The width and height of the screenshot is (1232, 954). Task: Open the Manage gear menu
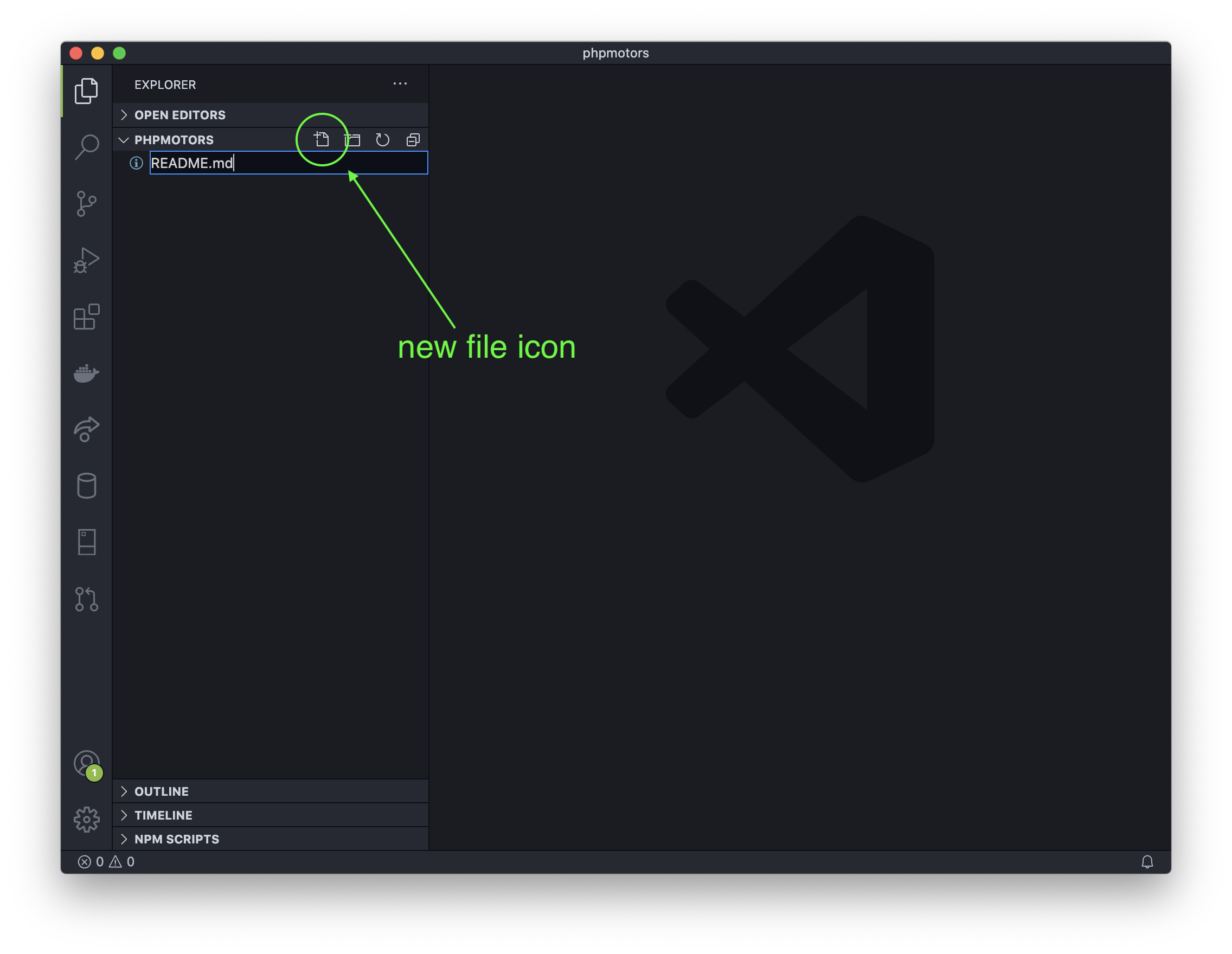click(86, 819)
